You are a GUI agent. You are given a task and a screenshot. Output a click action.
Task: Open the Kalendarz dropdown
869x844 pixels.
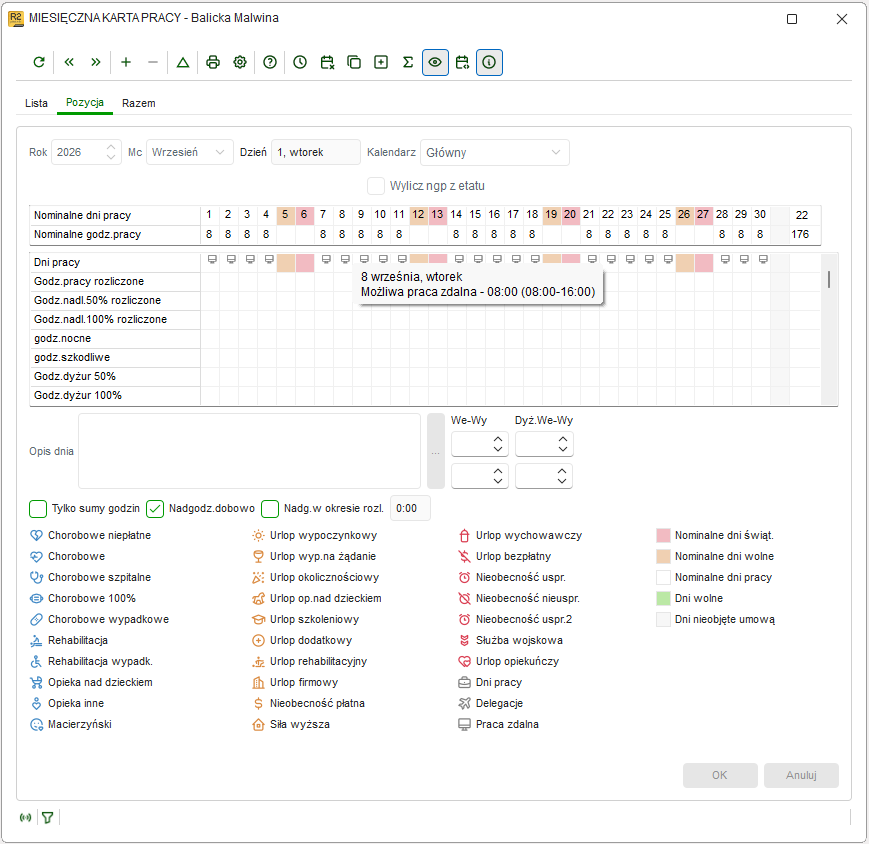(x=494, y=152)
